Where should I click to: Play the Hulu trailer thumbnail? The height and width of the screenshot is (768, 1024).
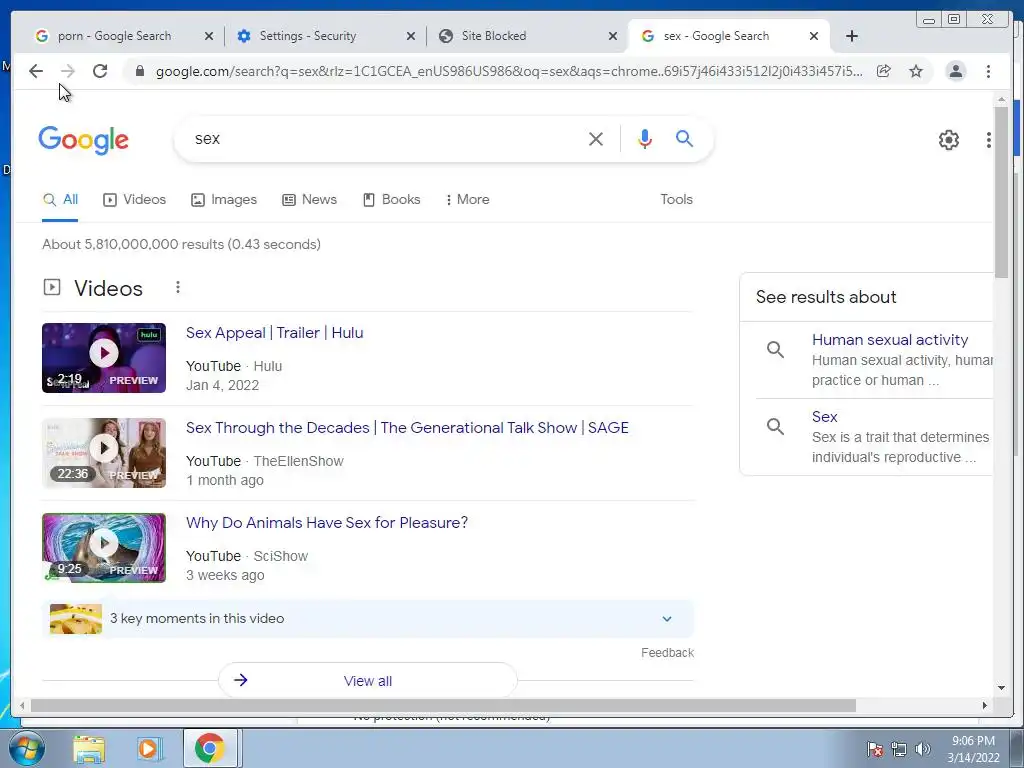click(x=104, y=358)
